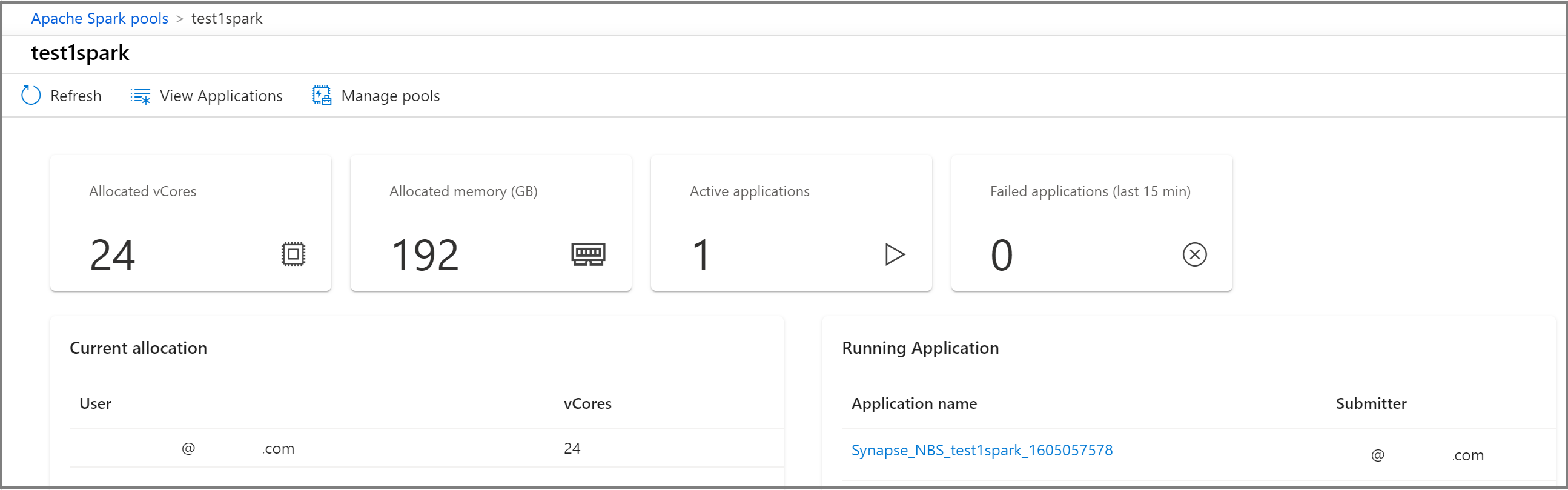Click the 192 value in Allocated memory card
The image size is (1568, 490).
tap(425, 255)
